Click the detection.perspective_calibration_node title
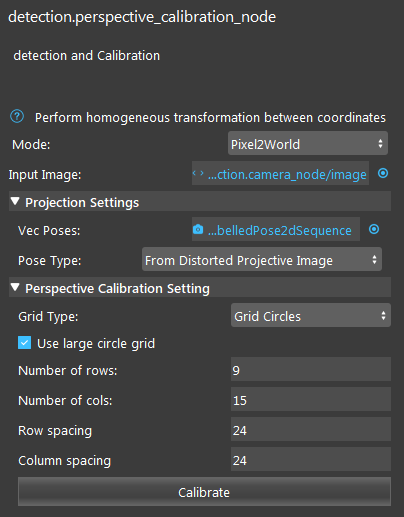Viewport: 404px width, 517px height. point(142,17)
